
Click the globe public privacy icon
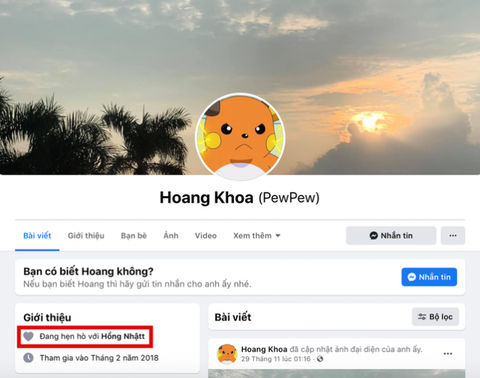(320, 359)
